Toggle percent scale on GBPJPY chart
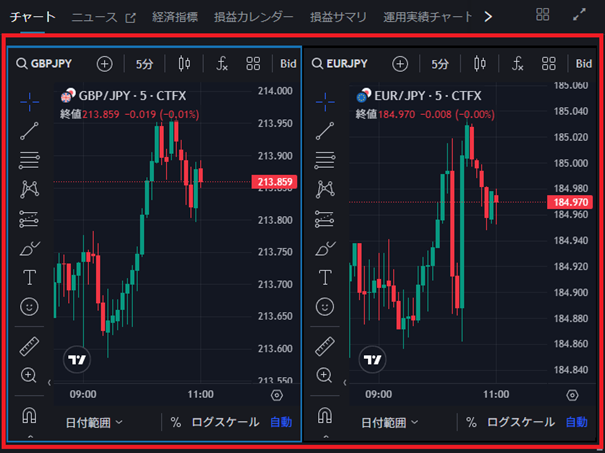This screenshot has width=605, height=453. point(176,423)
